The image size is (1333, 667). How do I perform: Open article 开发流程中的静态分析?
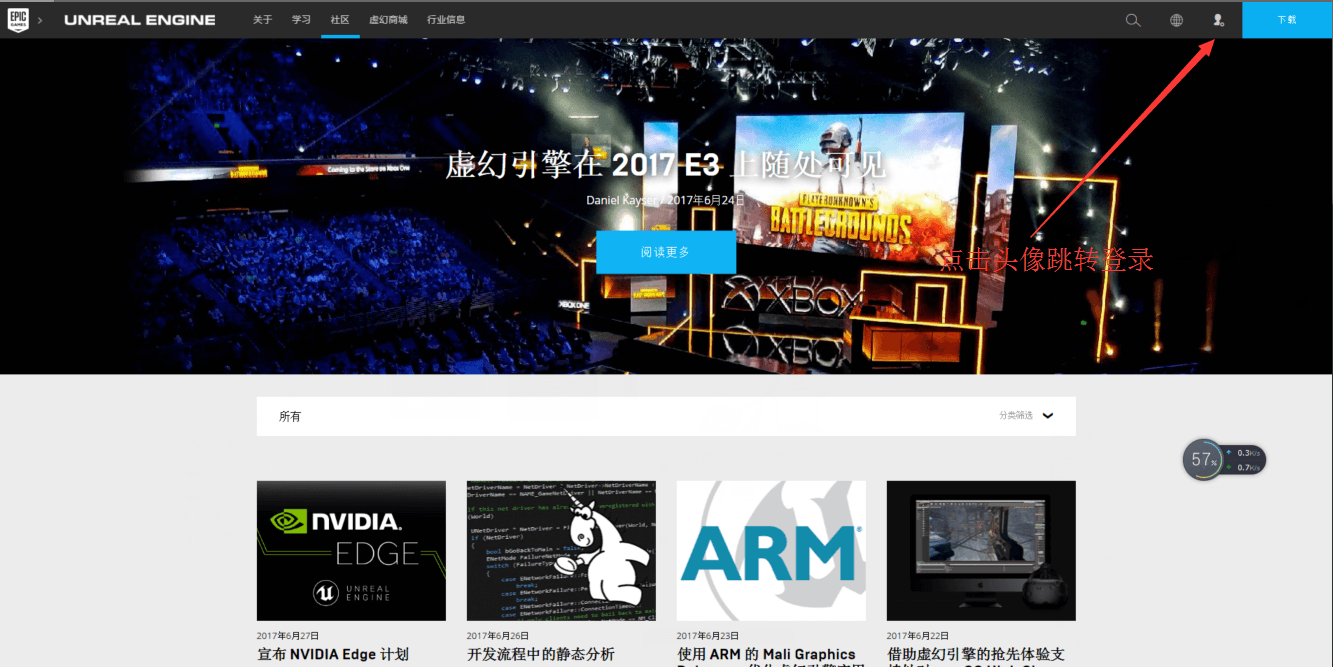pyautogui.click(x=541, y=654)
